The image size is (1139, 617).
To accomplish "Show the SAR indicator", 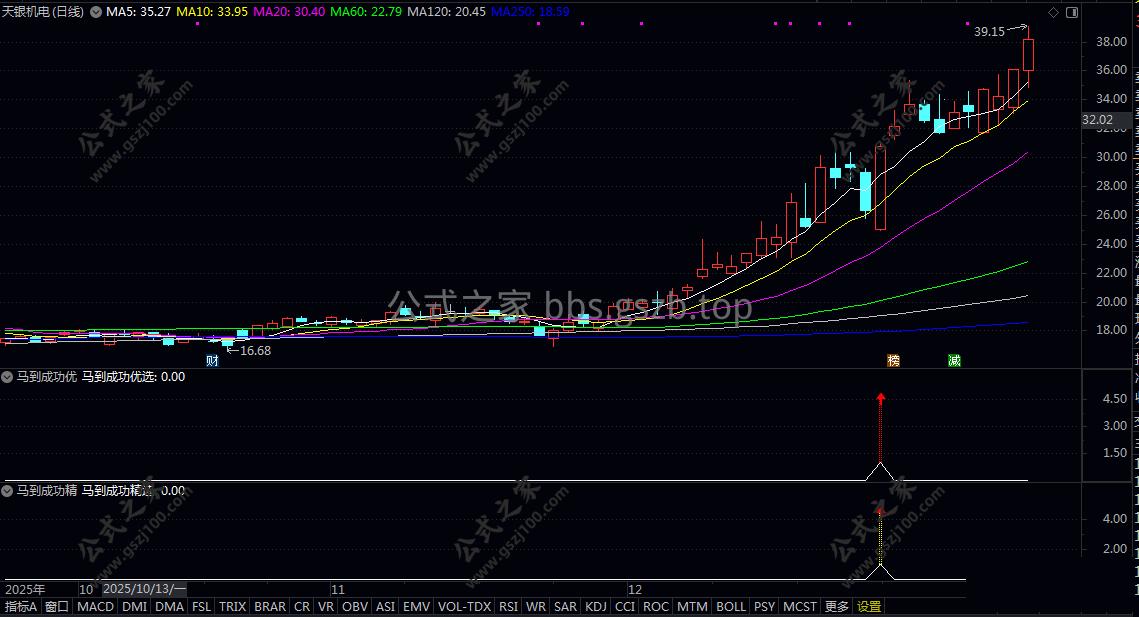I will (565, 607).
